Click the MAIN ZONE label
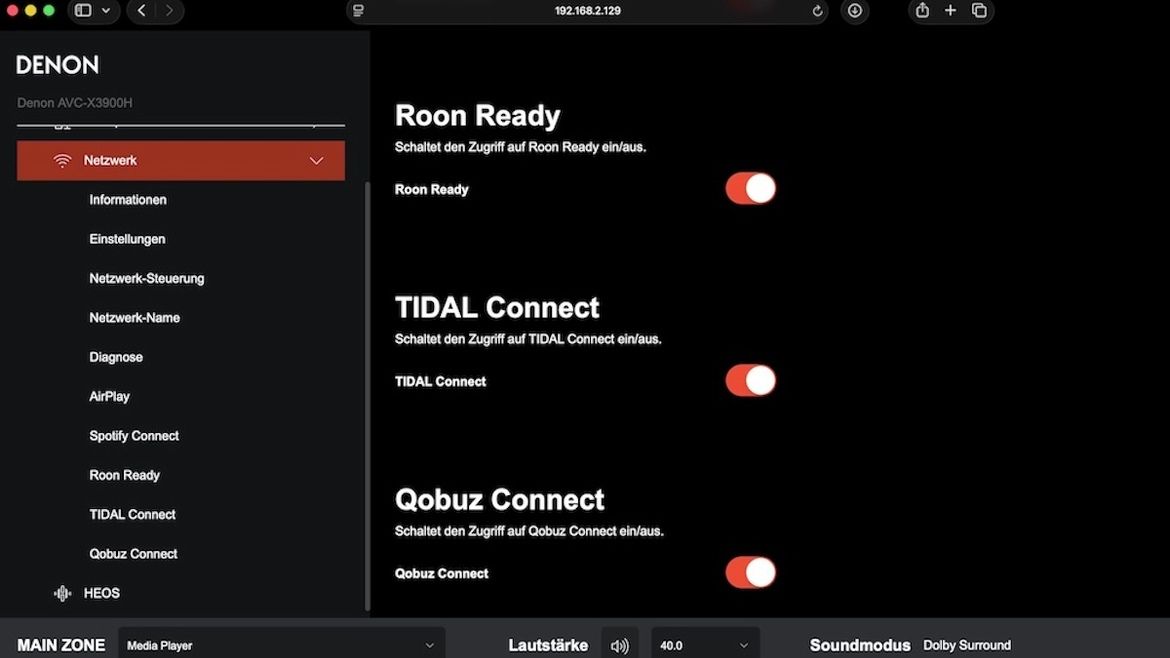 (61, 645)
